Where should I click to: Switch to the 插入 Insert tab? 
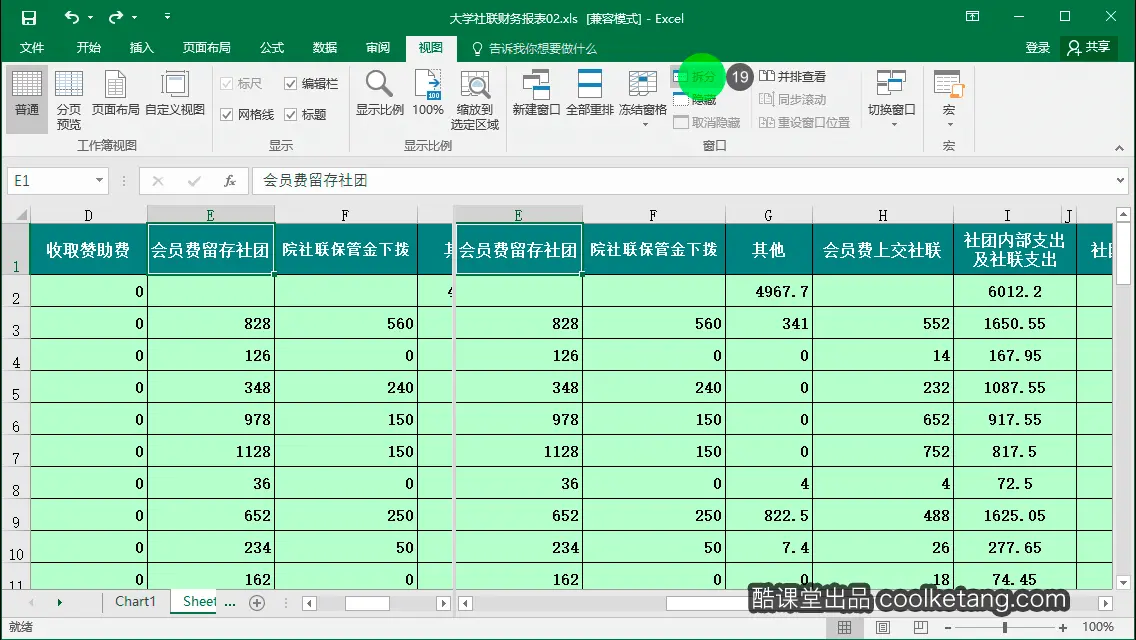pyautogui.click(x=141, y=48)
